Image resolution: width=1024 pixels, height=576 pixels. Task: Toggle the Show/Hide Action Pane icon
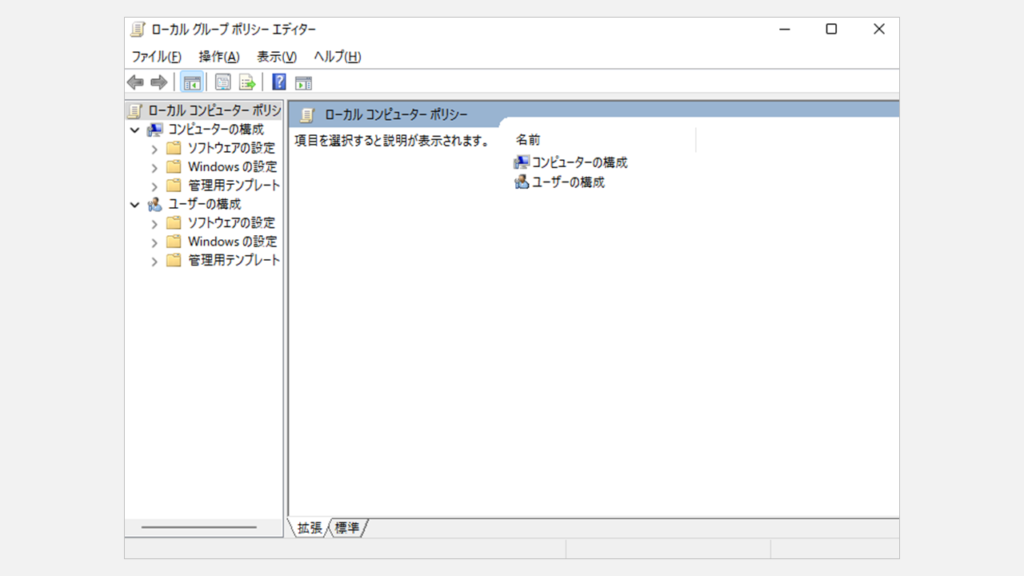pos(303,82)
